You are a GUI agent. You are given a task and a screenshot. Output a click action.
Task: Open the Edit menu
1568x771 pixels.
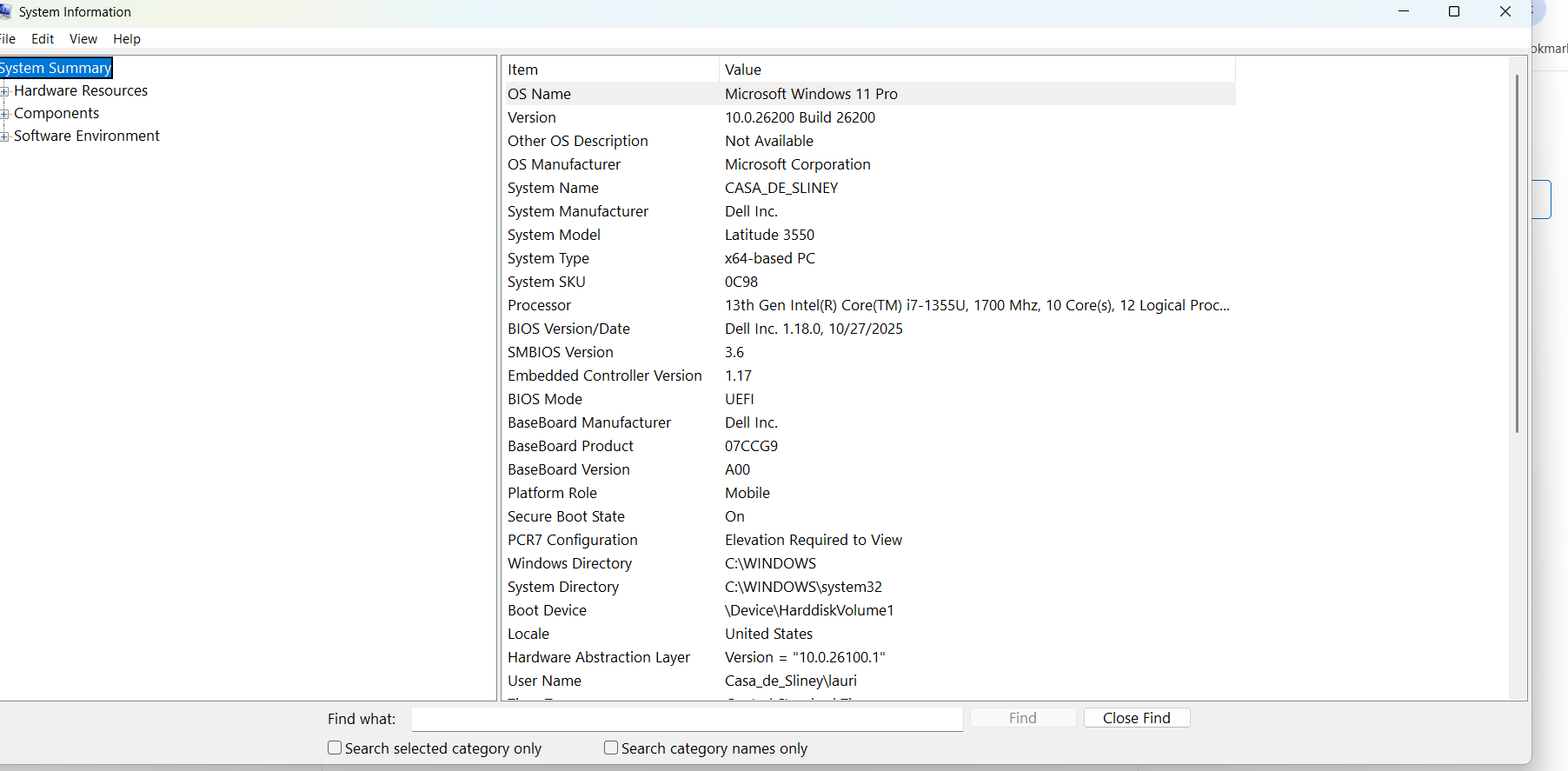[43, 39]
